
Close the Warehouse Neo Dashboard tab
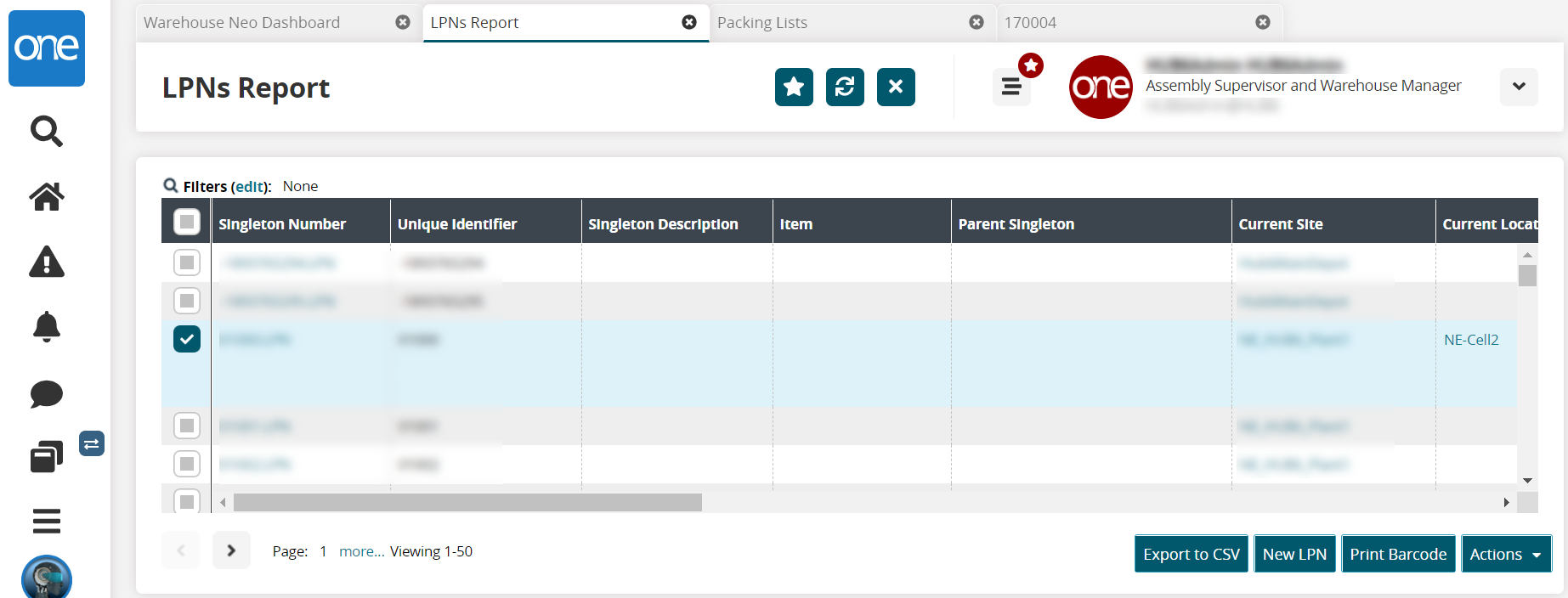[403, 22]
